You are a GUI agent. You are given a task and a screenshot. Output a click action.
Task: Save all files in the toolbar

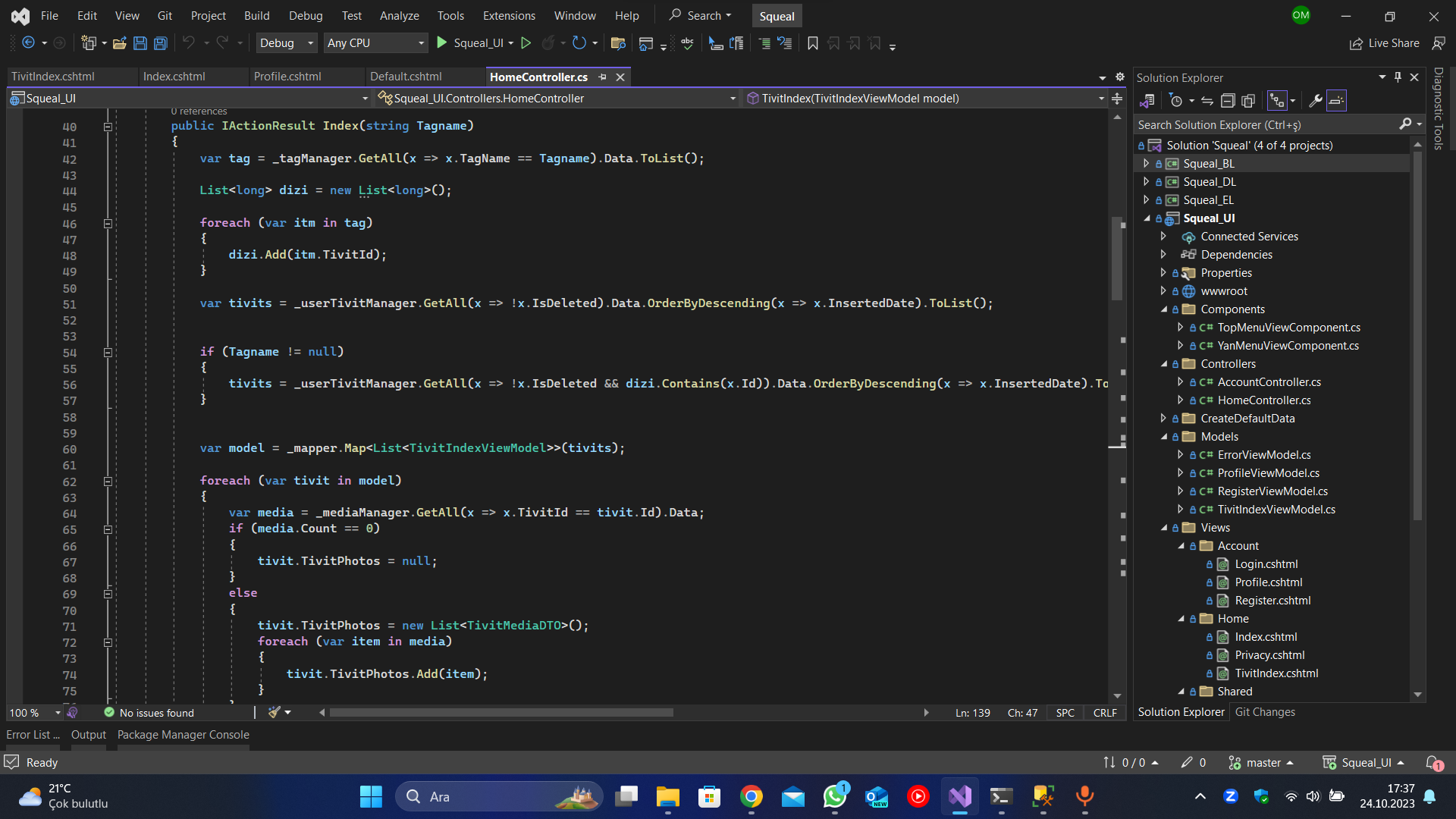(x=160, y=43)
